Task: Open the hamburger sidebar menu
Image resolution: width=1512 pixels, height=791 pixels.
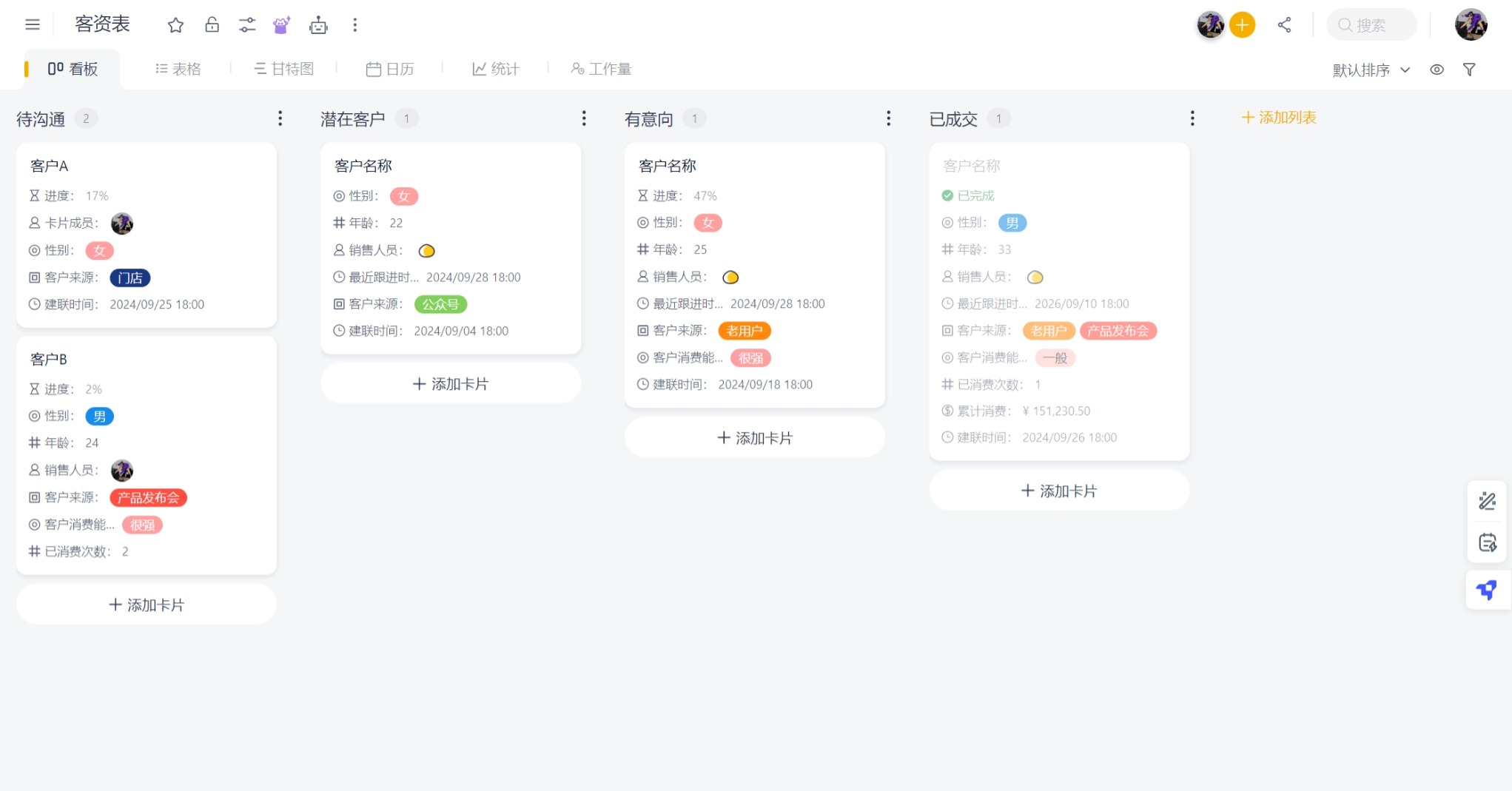Action: point(33,24)
